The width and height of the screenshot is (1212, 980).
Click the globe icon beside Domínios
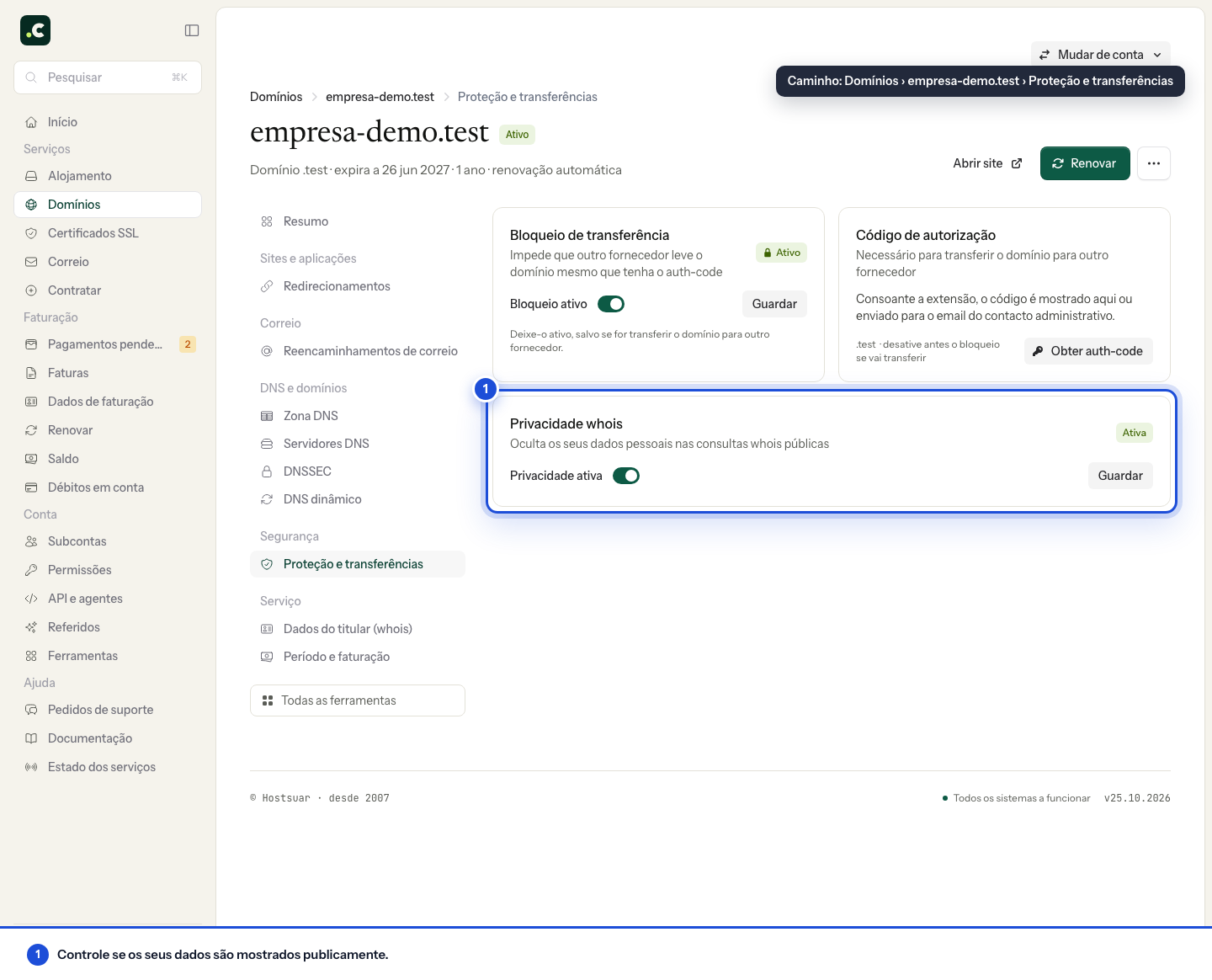[31, 205]
